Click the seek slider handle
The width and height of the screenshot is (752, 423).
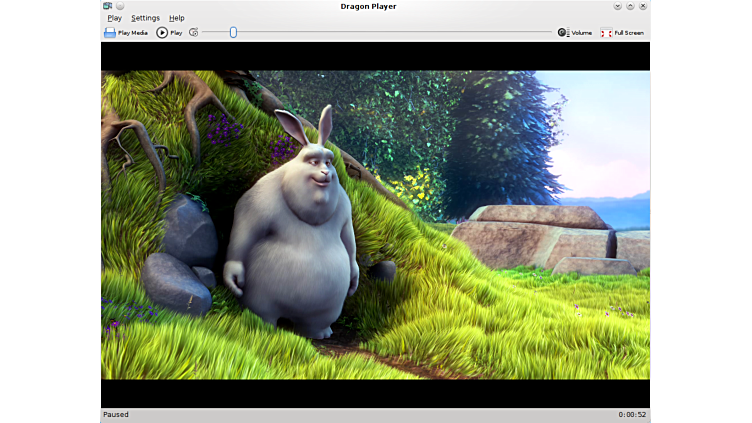(233, 32)
